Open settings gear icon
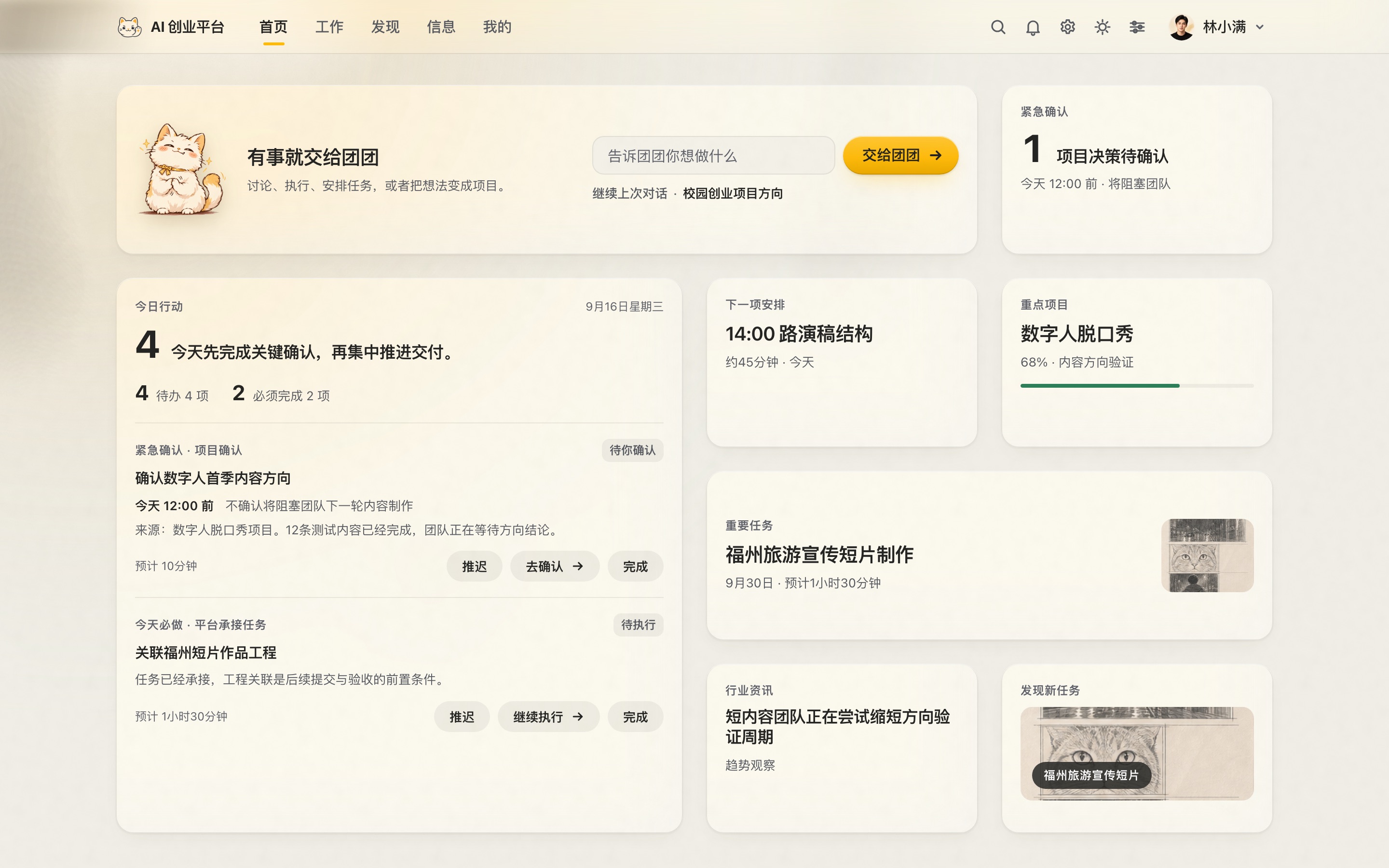 click(x=1068, y=27)
